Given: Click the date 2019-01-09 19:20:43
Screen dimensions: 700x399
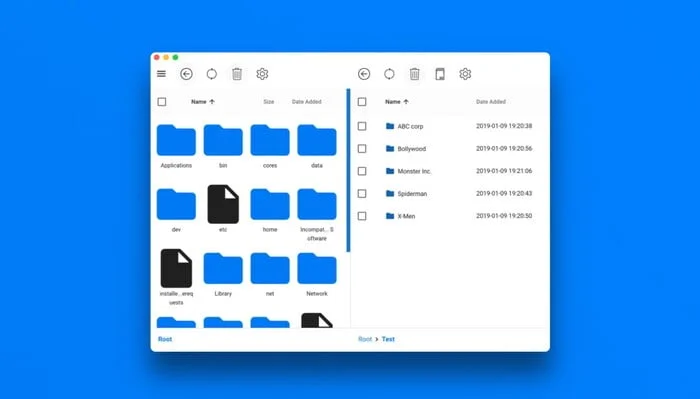Looking at the screenshot, I should pyautogui.click(x=504, y=193).
